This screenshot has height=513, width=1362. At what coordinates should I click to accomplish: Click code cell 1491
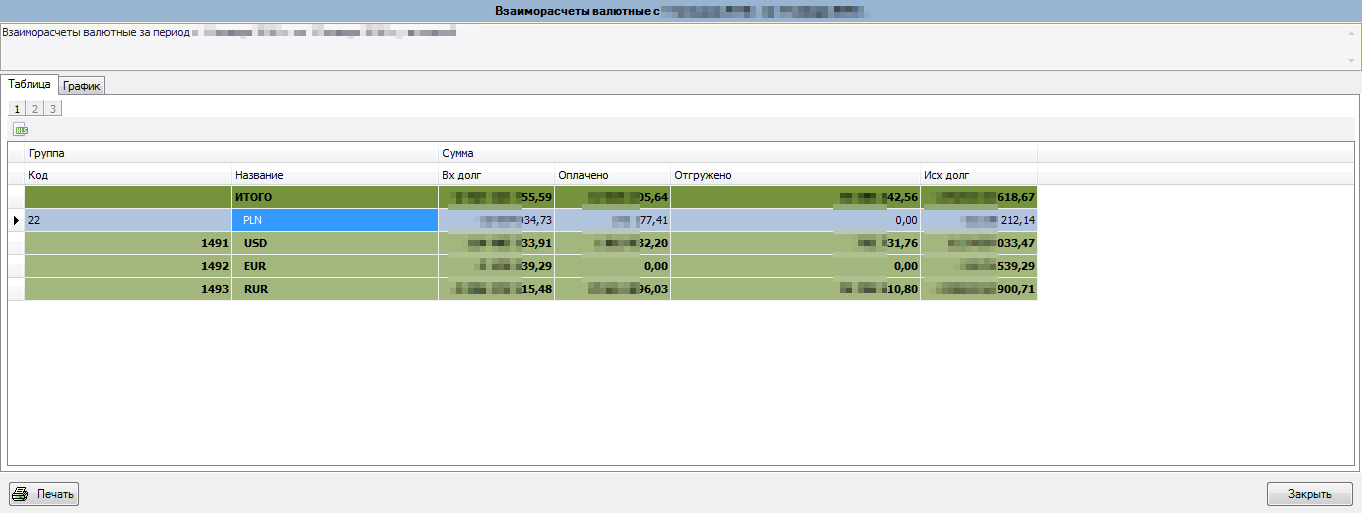click(128, 243)
